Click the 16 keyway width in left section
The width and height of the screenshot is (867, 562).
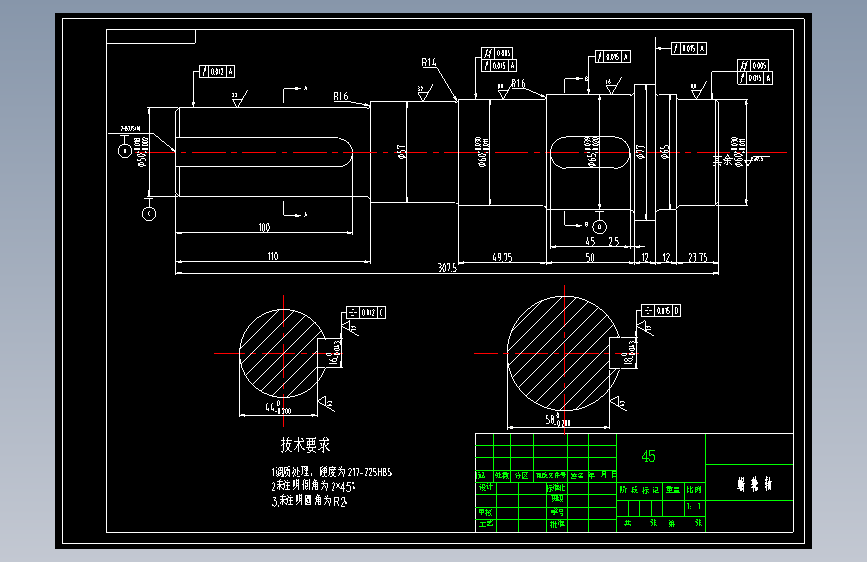tap(335, 353)
